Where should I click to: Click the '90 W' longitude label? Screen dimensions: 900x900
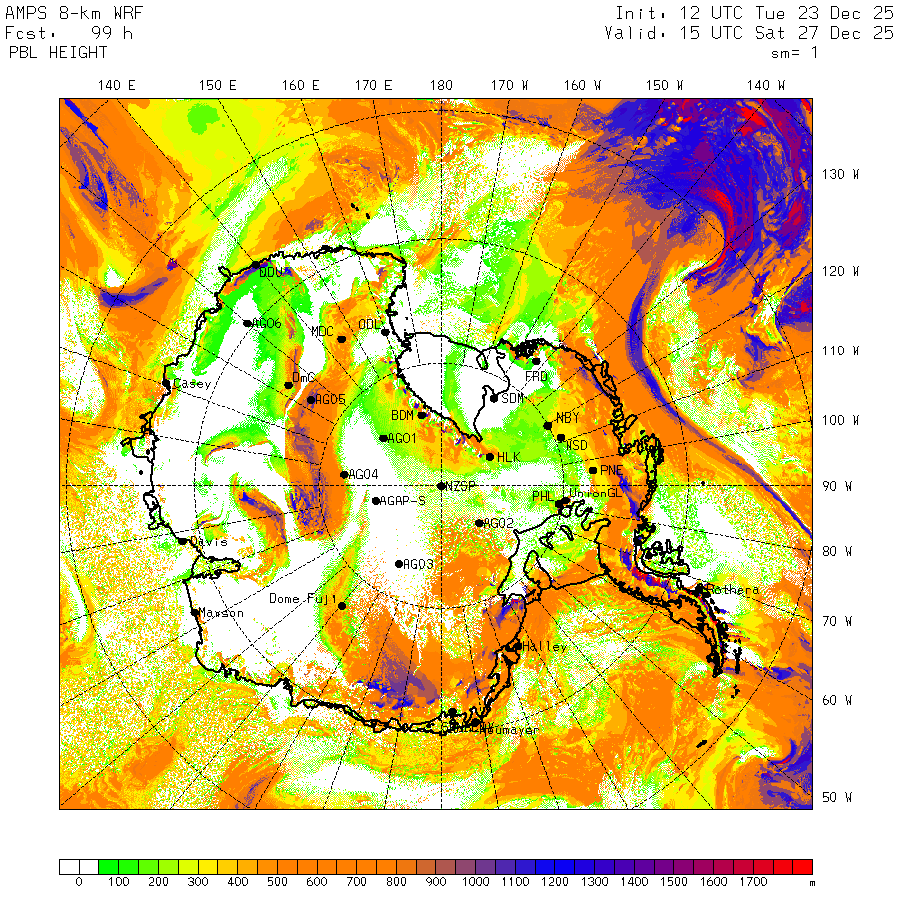click(x=837, y=487)
